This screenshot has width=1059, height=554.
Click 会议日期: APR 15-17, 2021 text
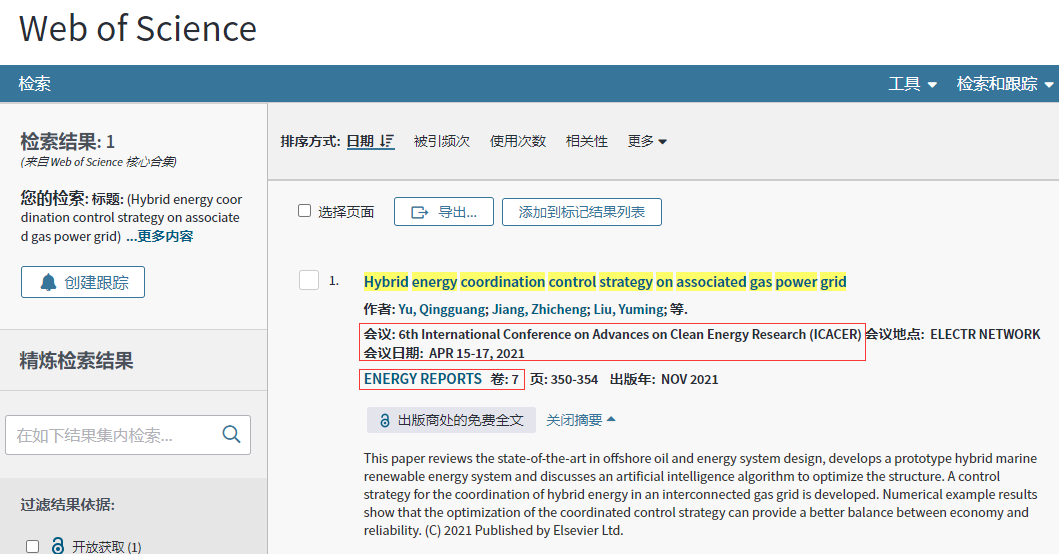tap(444, 353)
